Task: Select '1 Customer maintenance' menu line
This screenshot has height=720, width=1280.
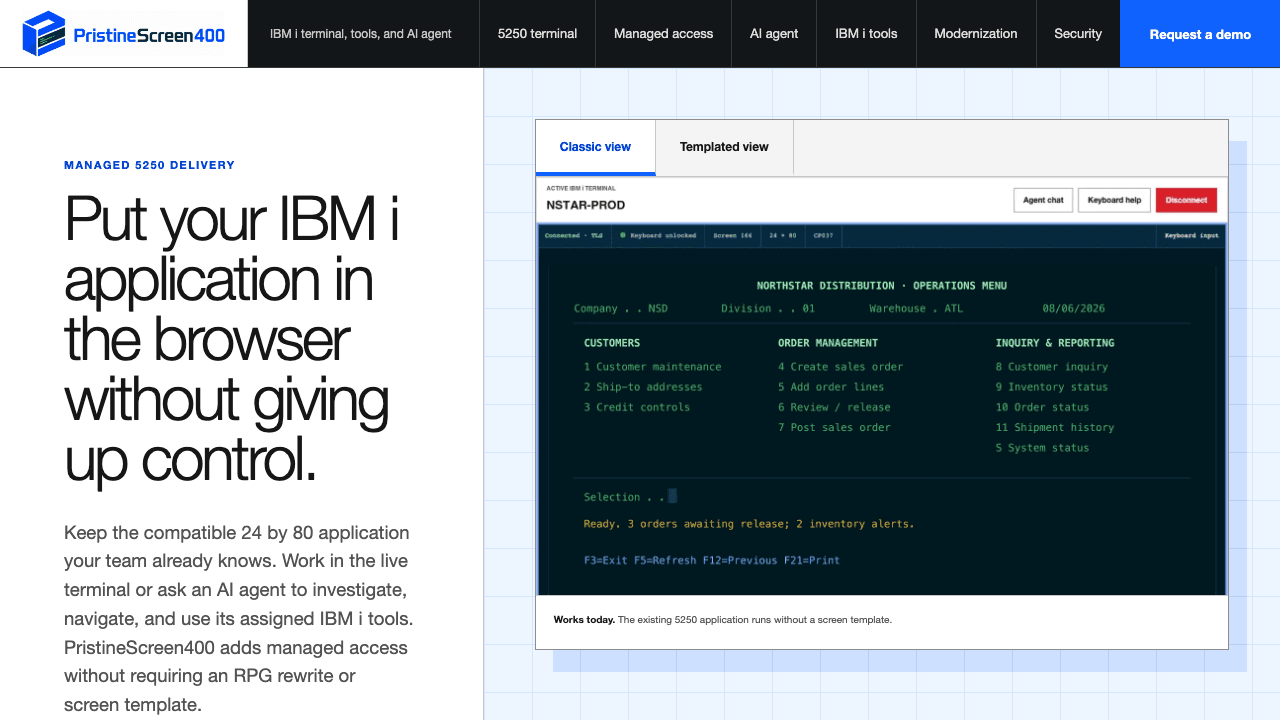Action: pyautogui.click(x=652, y=367)
